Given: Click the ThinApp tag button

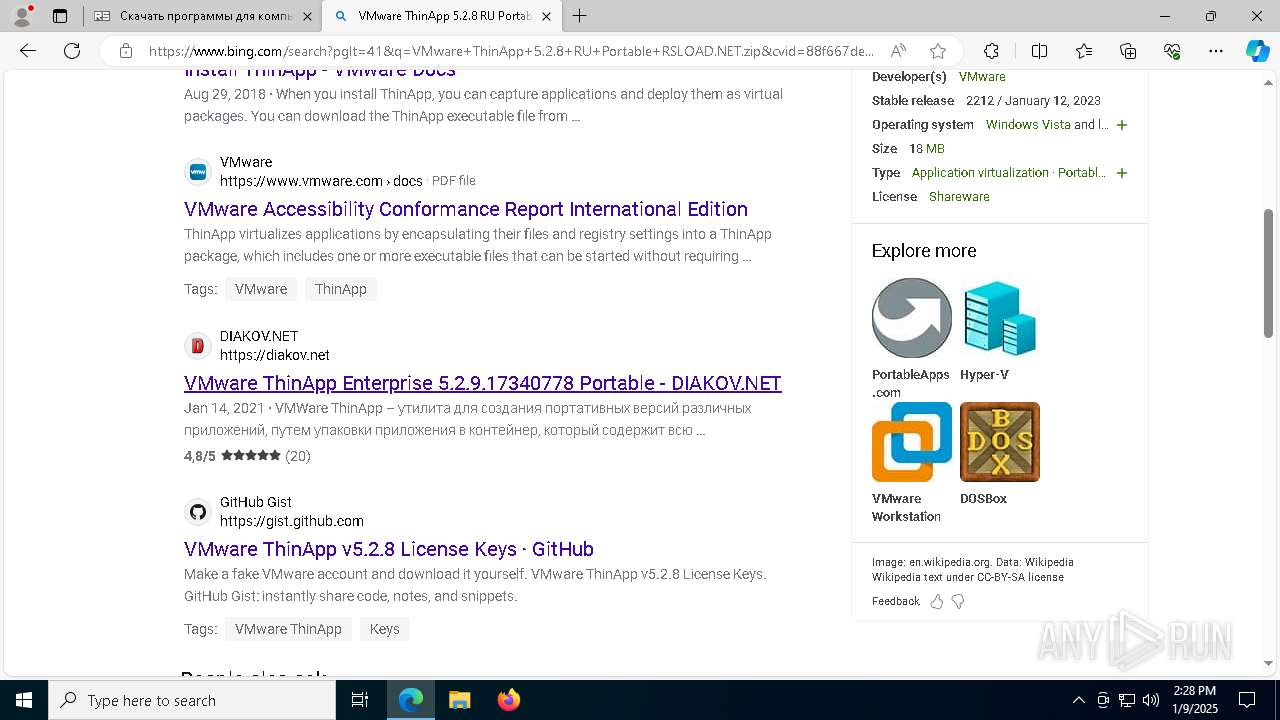Looking at the screenshot, I should click(341, 289).
